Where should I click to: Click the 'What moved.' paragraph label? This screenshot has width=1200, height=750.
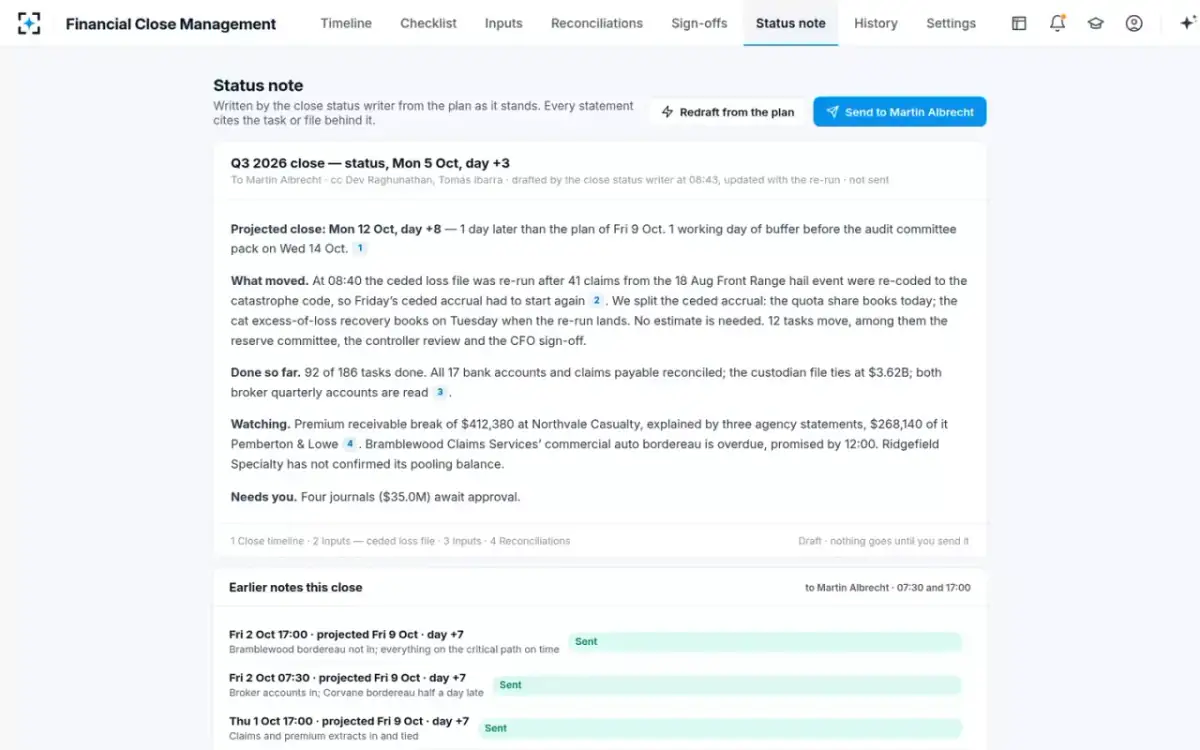(x=269, y=281)
